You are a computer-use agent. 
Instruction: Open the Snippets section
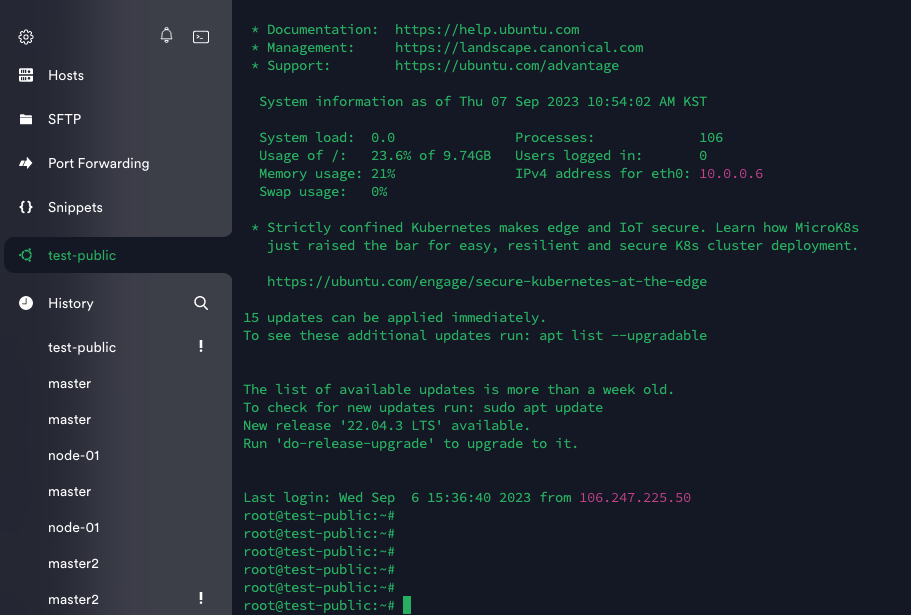click(x=75, y=207)
